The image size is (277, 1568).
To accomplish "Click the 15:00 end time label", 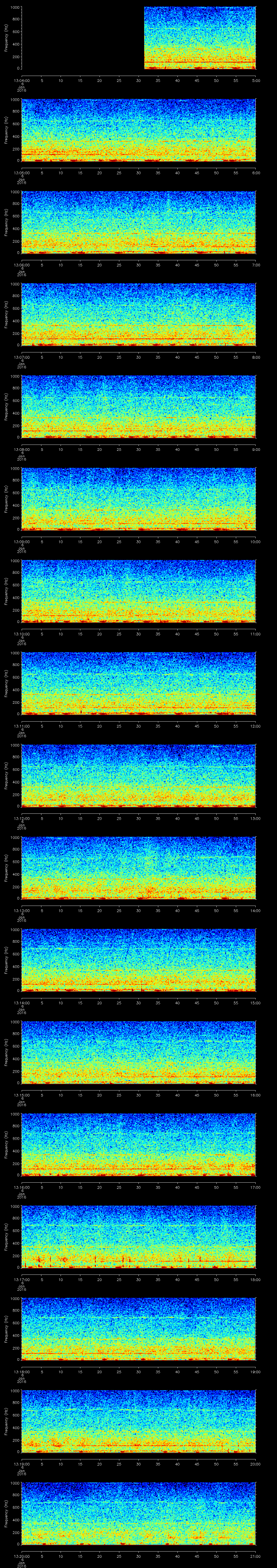I will (256, 1003).
